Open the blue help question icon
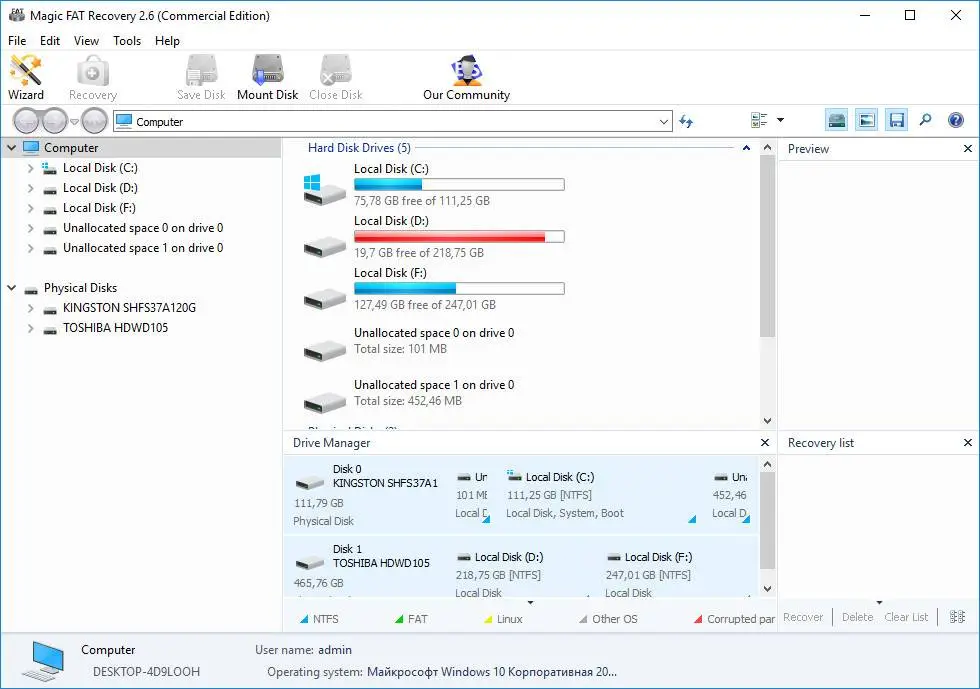This screenshot has width=980, height=689. click(956, 120)
